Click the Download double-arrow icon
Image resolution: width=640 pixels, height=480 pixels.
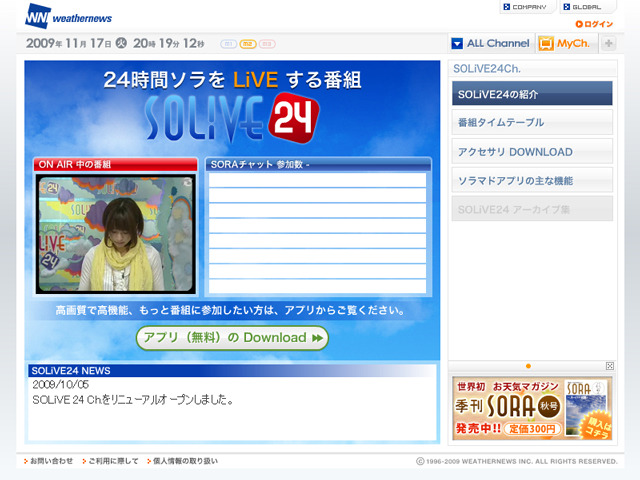coord(317,338)
